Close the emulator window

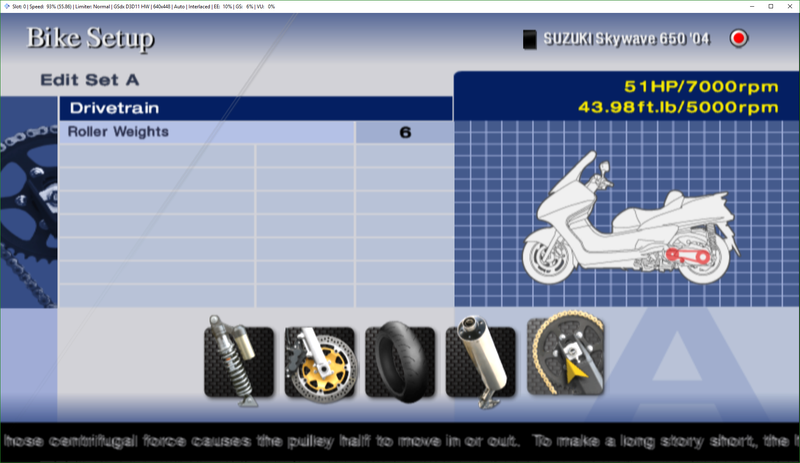coord(790,7)
